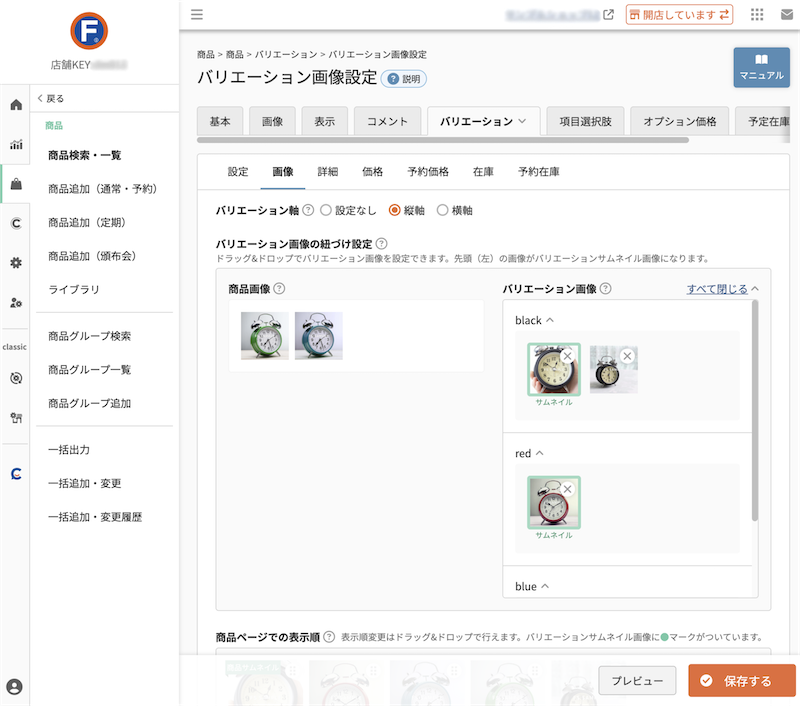The image size is (800, 706).
Task: Select the green clock product image
Action: click(x=265, y=336)
